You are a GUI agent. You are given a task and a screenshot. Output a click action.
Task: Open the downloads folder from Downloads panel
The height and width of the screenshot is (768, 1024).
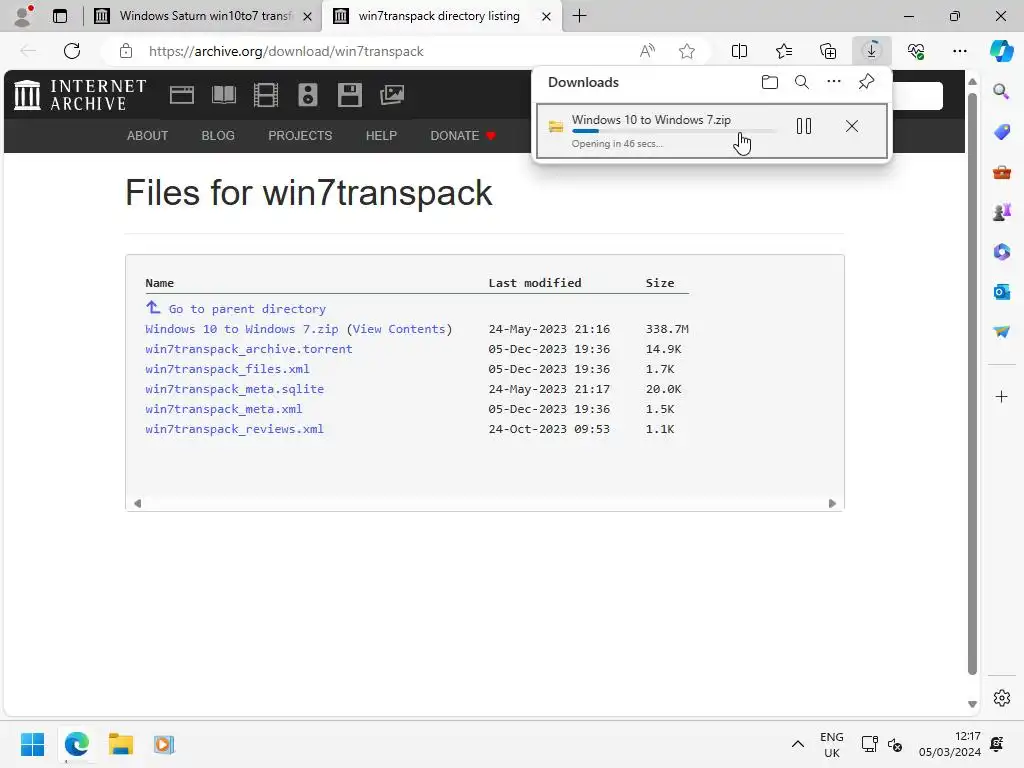click(770, 82)
